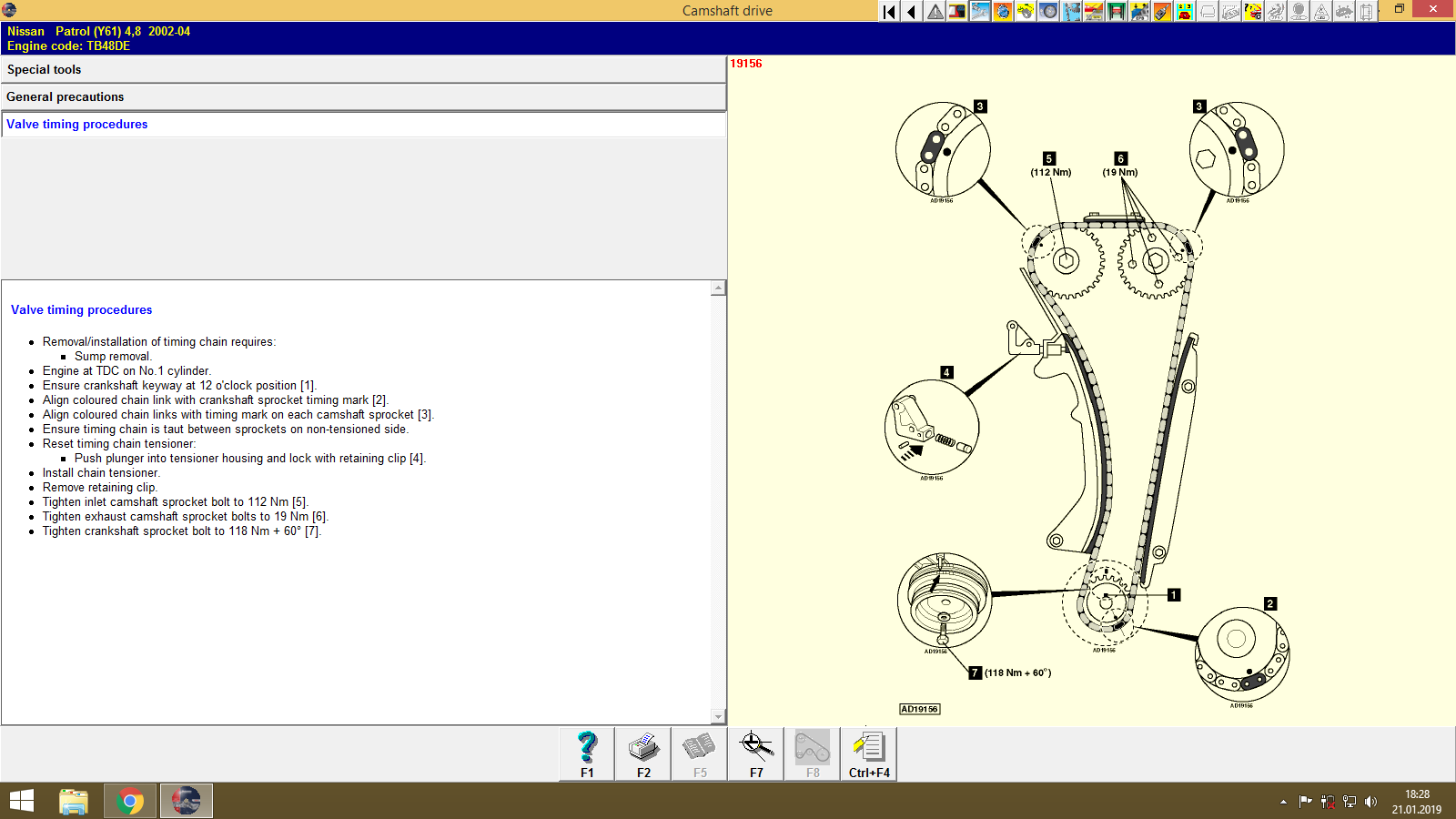
Task: Click 'Tighten crankshaft sprocket bolt' line
Action: click(x=182, y=531)
